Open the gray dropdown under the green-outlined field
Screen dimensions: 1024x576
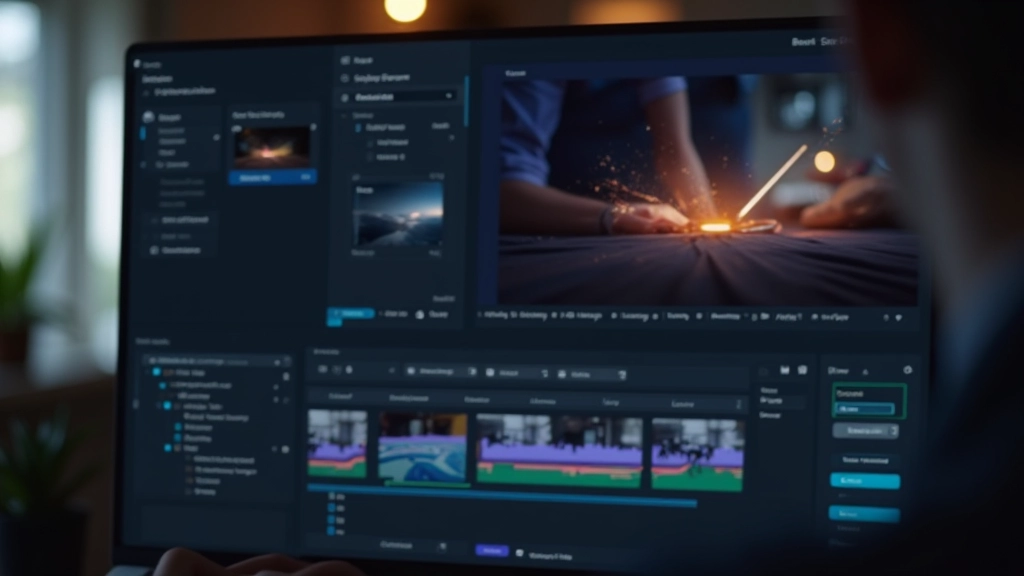tap(865, 431)
